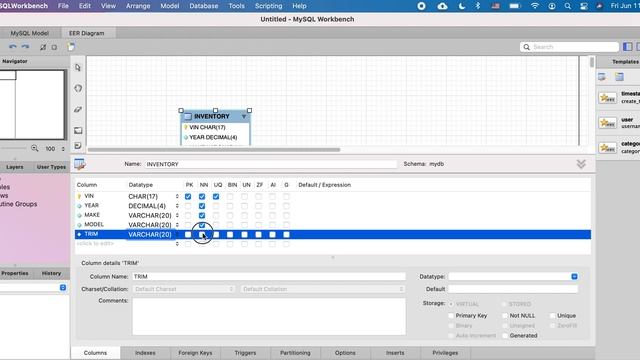Toggle Do Not Disturb moon icon
This screenshot has width=640, height=360.
click(462, 6)
